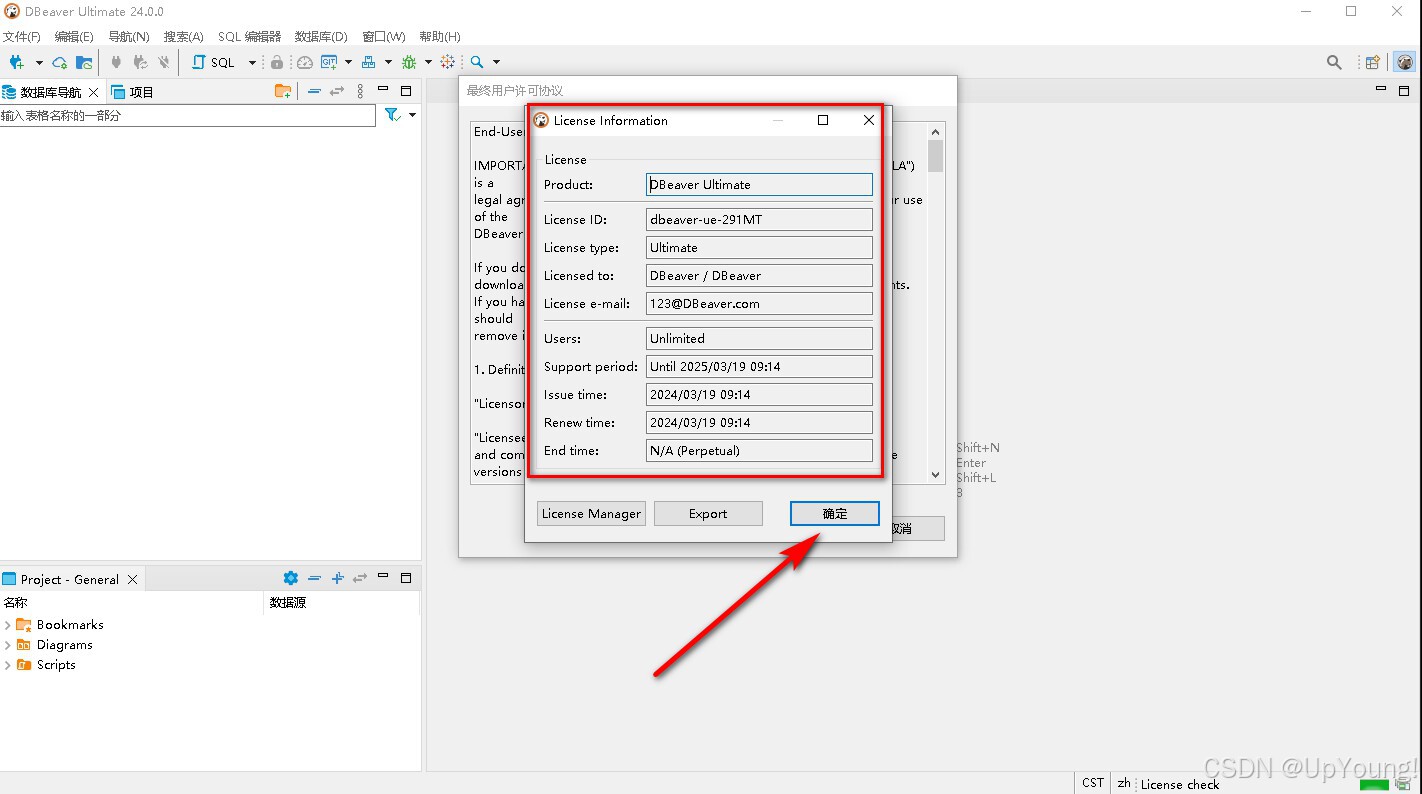Open the dropdown beside New connection icon
Screen dimensions: 1422x794
click(39, 62)
